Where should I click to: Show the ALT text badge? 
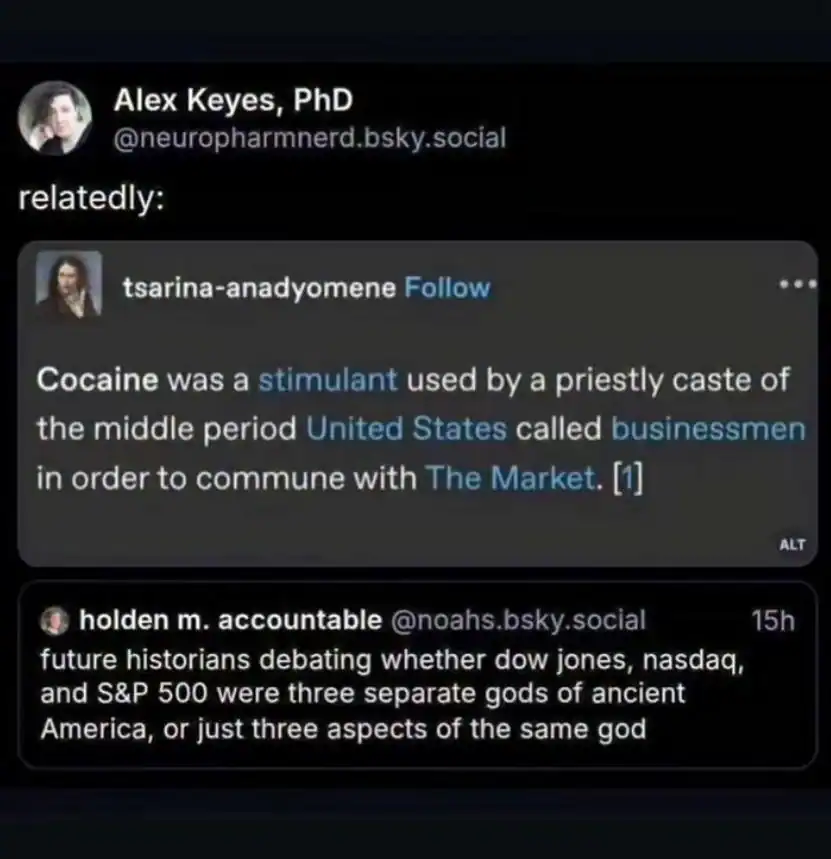[791, 545]
